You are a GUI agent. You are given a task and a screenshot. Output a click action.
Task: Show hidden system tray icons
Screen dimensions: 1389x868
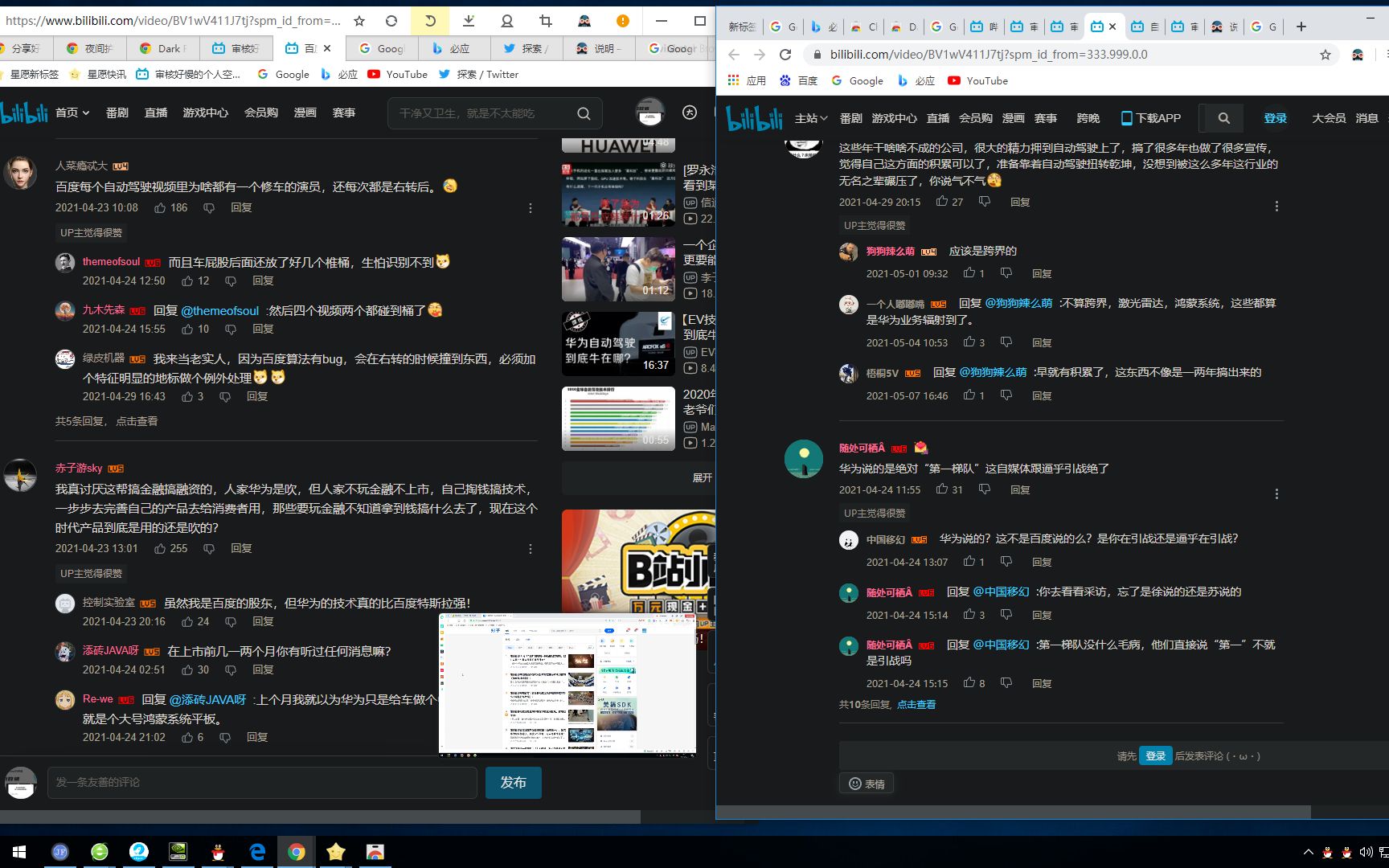(x=1308, y=852)
